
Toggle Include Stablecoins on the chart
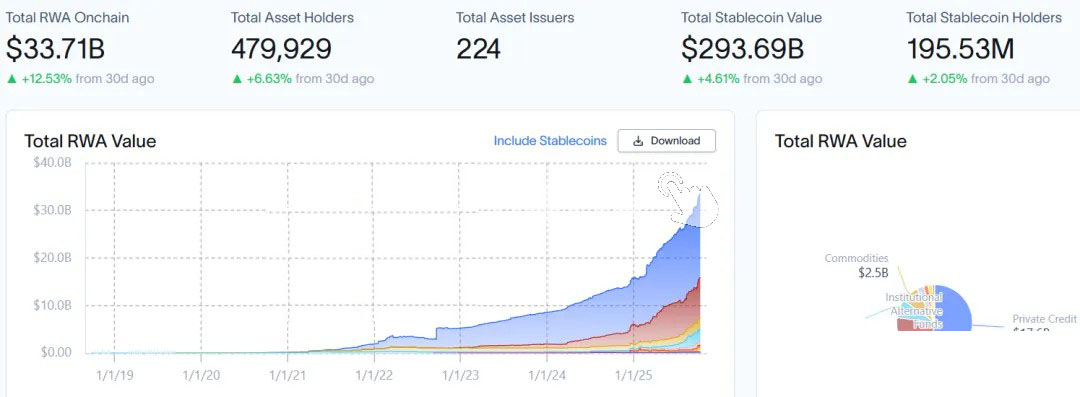[x=550, y=141]
